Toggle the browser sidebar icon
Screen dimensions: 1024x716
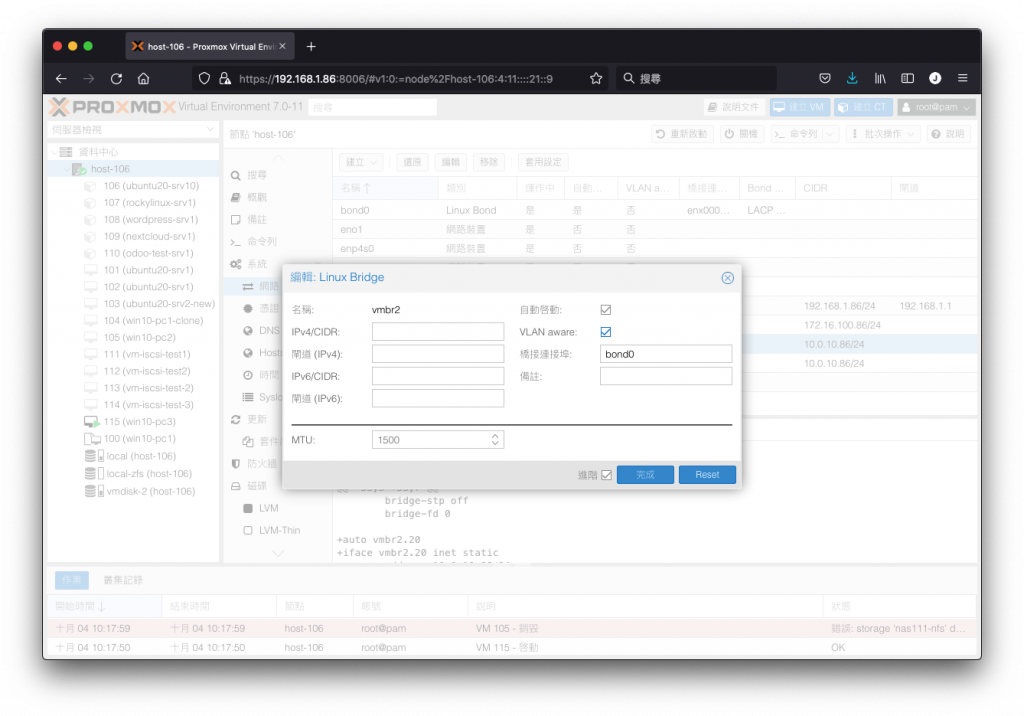907,78
